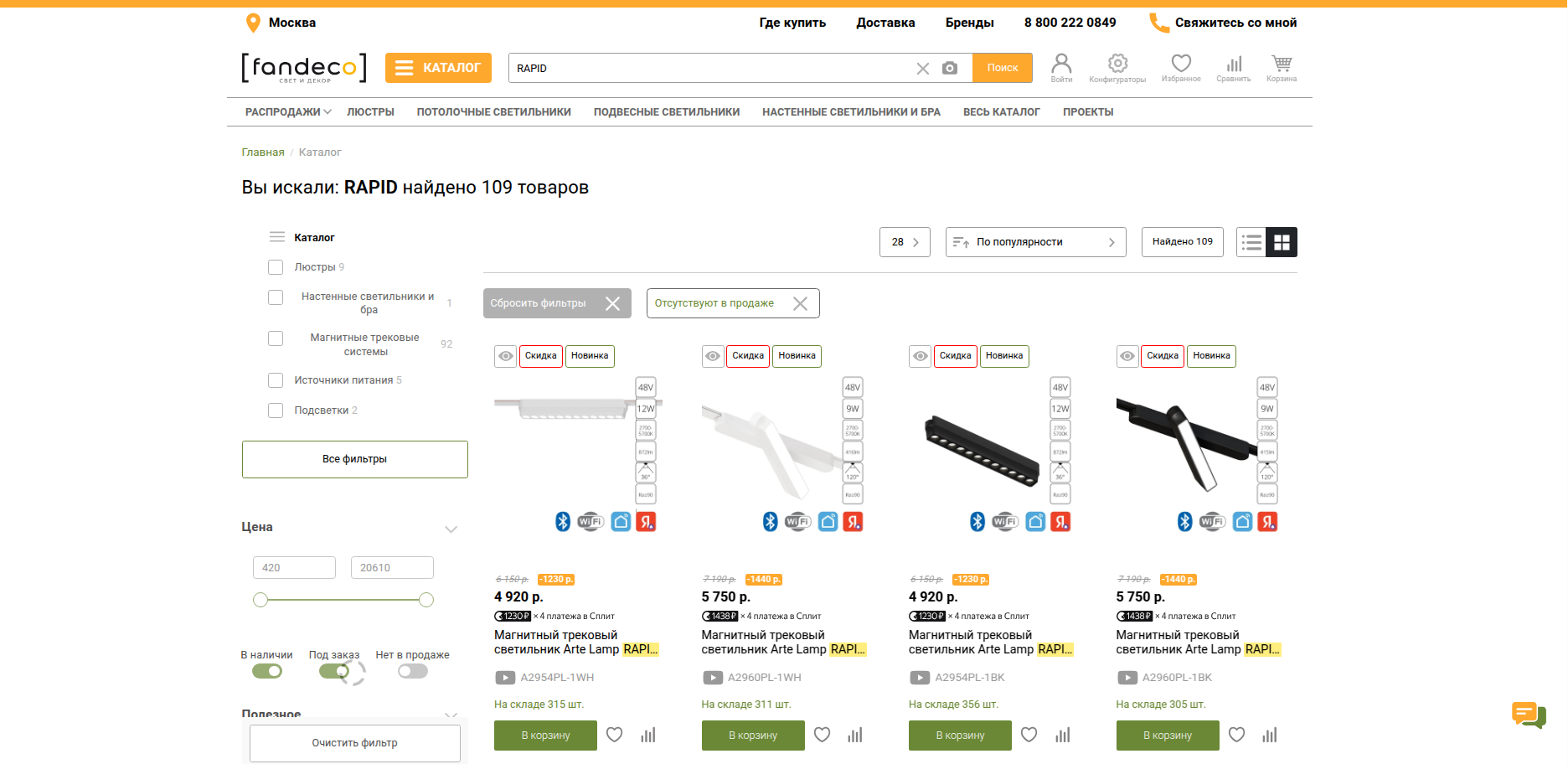
Task: Play video for A2960PL-1BK product
Action: 1127,678
